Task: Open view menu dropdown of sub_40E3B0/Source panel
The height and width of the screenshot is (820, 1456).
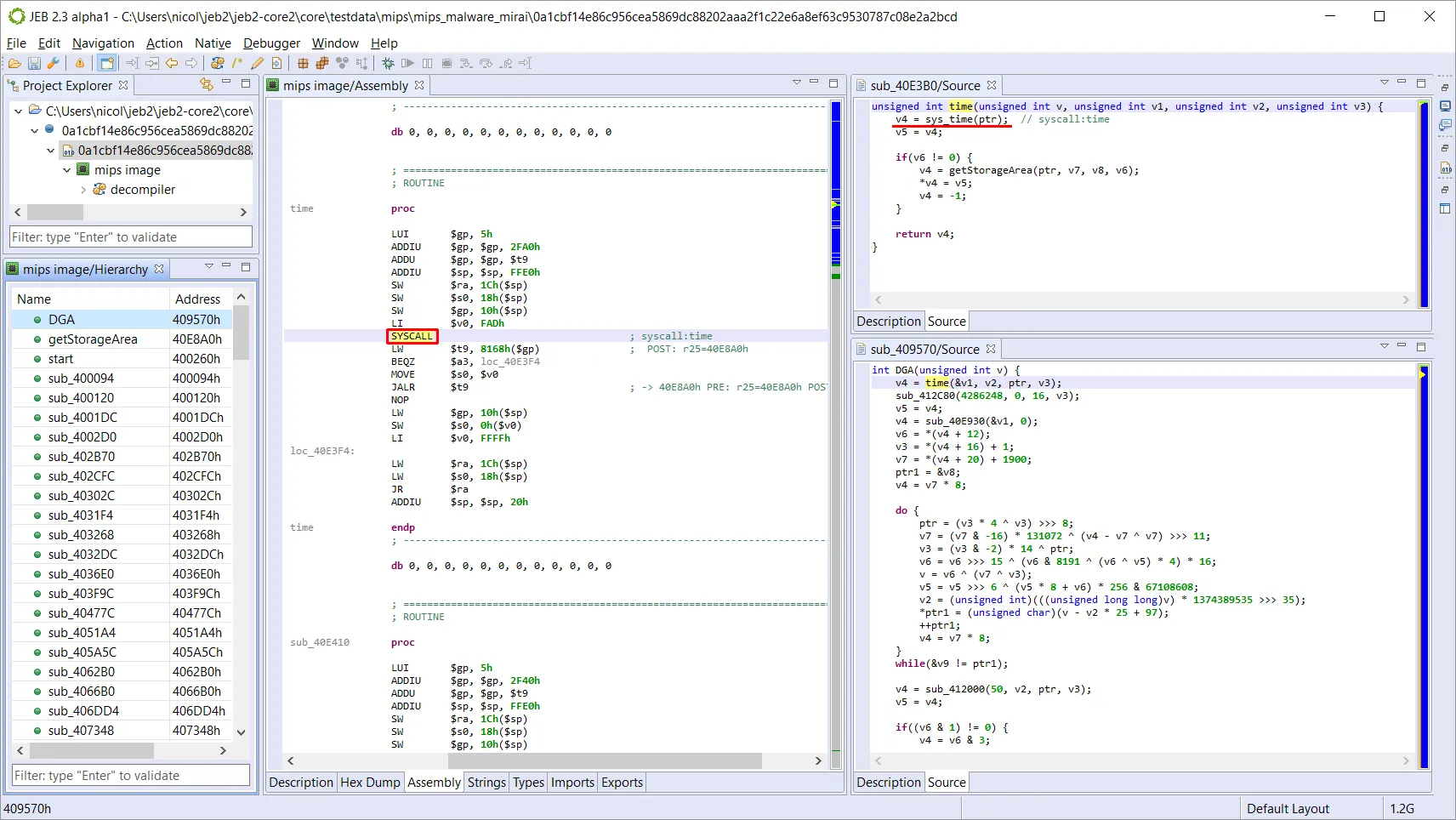Action: click(x=1385, y=83)
